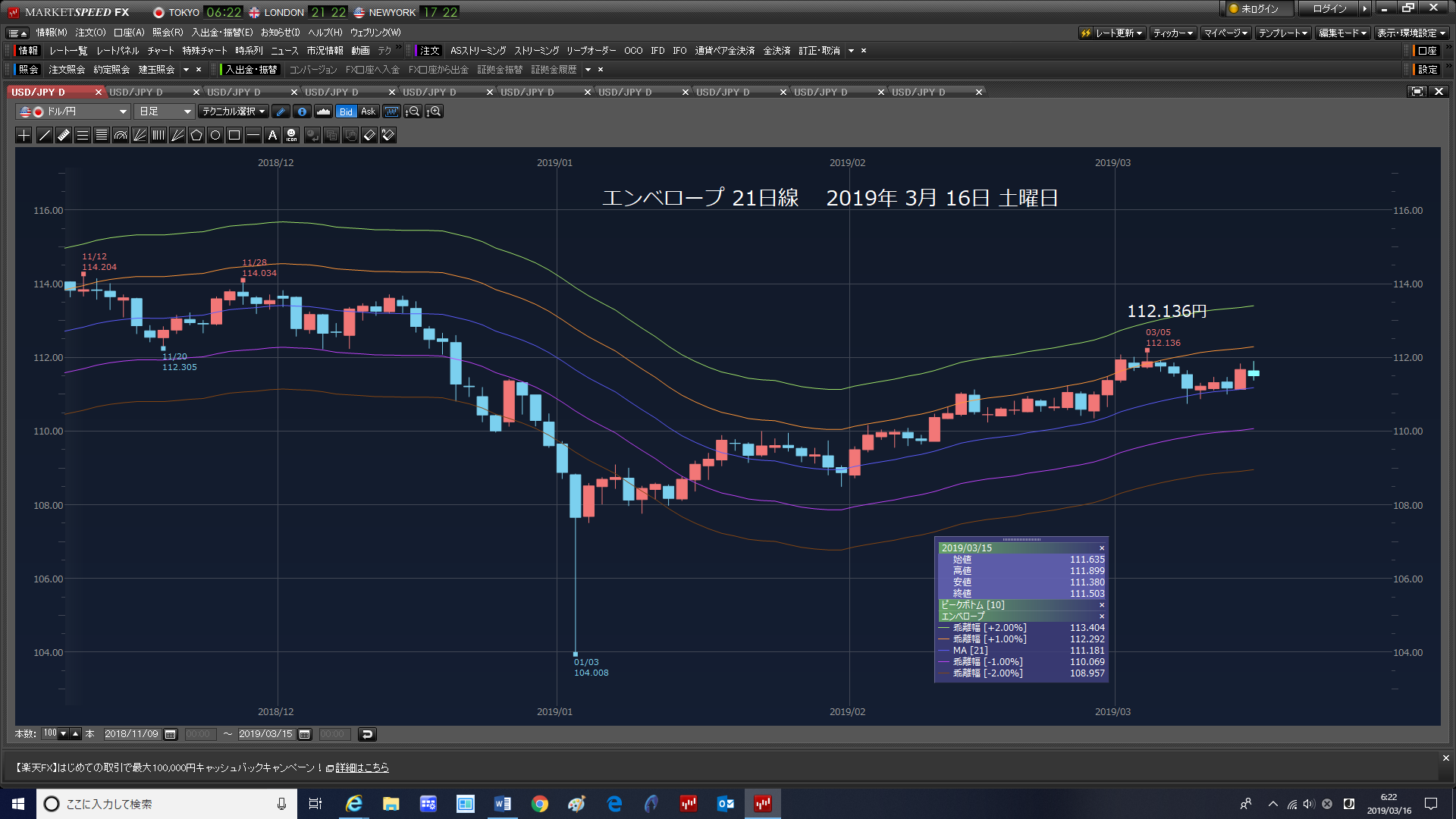Click the end date 2019/03/15 field
1456x819 pixels.
click(265, 734)
